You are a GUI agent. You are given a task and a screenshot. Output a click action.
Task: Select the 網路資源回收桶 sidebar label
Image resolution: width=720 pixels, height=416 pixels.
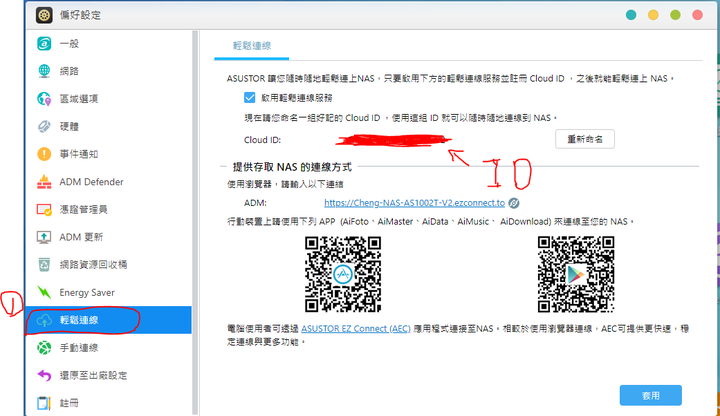(x=93, y=264)
